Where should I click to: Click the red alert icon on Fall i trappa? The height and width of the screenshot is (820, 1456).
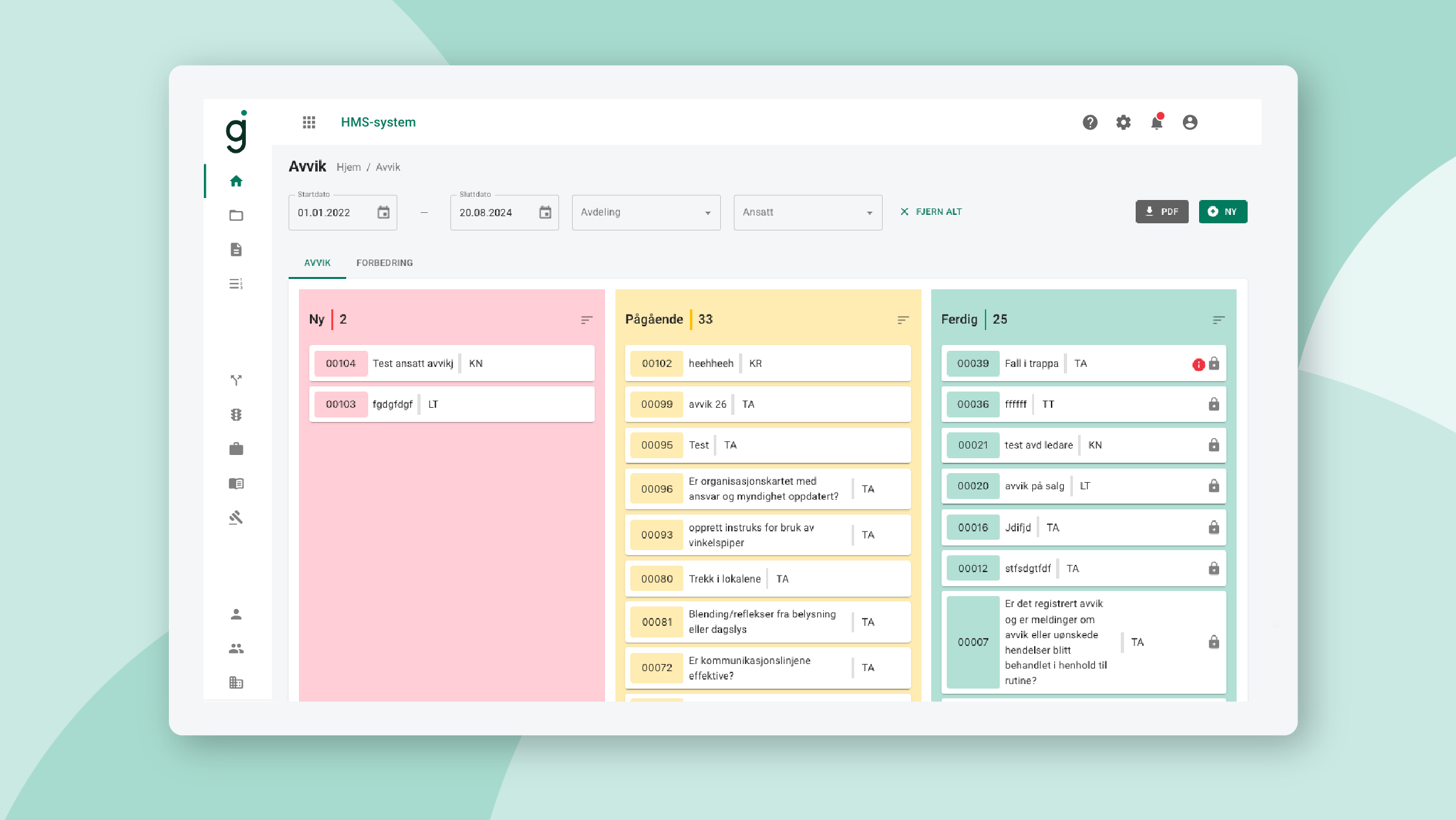click(x=1198, y=364)
